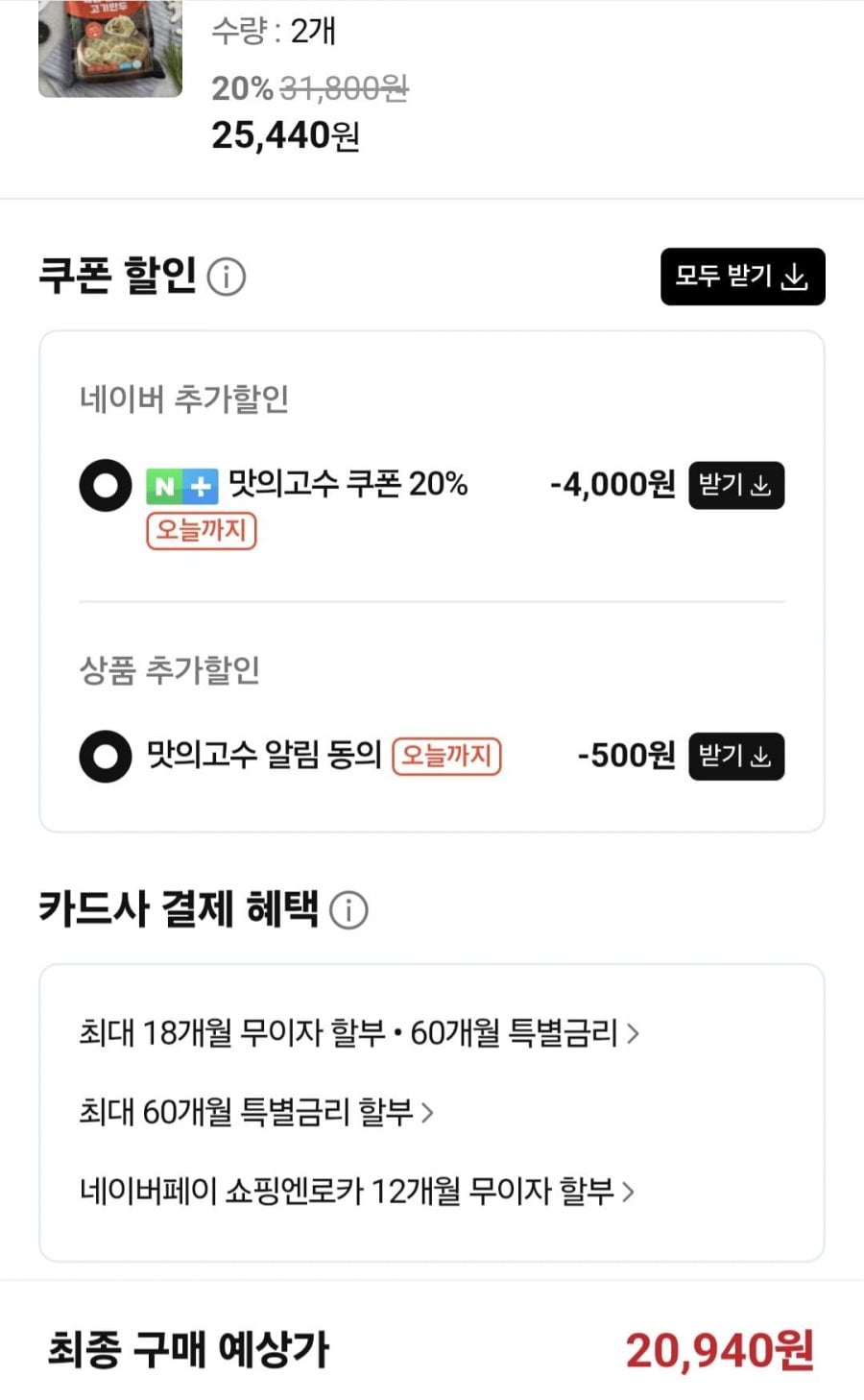Click the green N+ Naver membership badge
This screenshot has width=864, height=1400.
[181, 486]
